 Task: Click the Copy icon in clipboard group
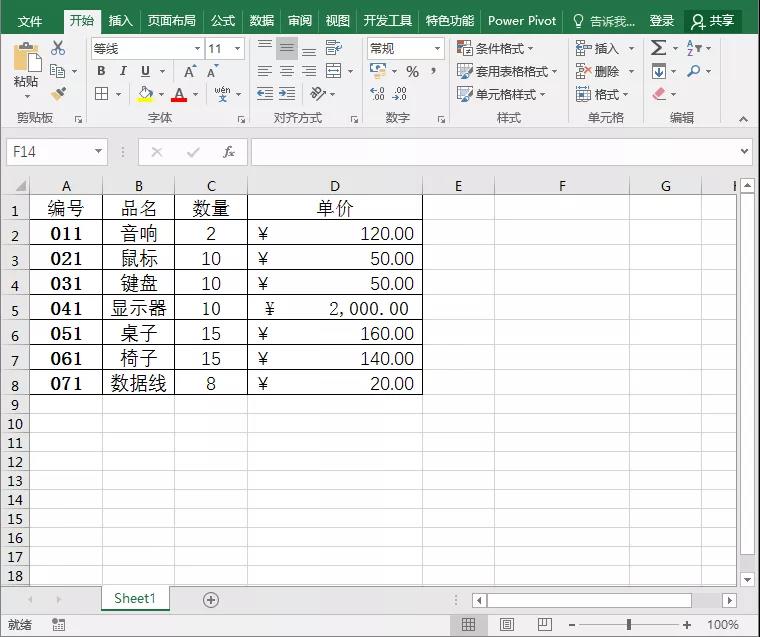pos(58,71)
